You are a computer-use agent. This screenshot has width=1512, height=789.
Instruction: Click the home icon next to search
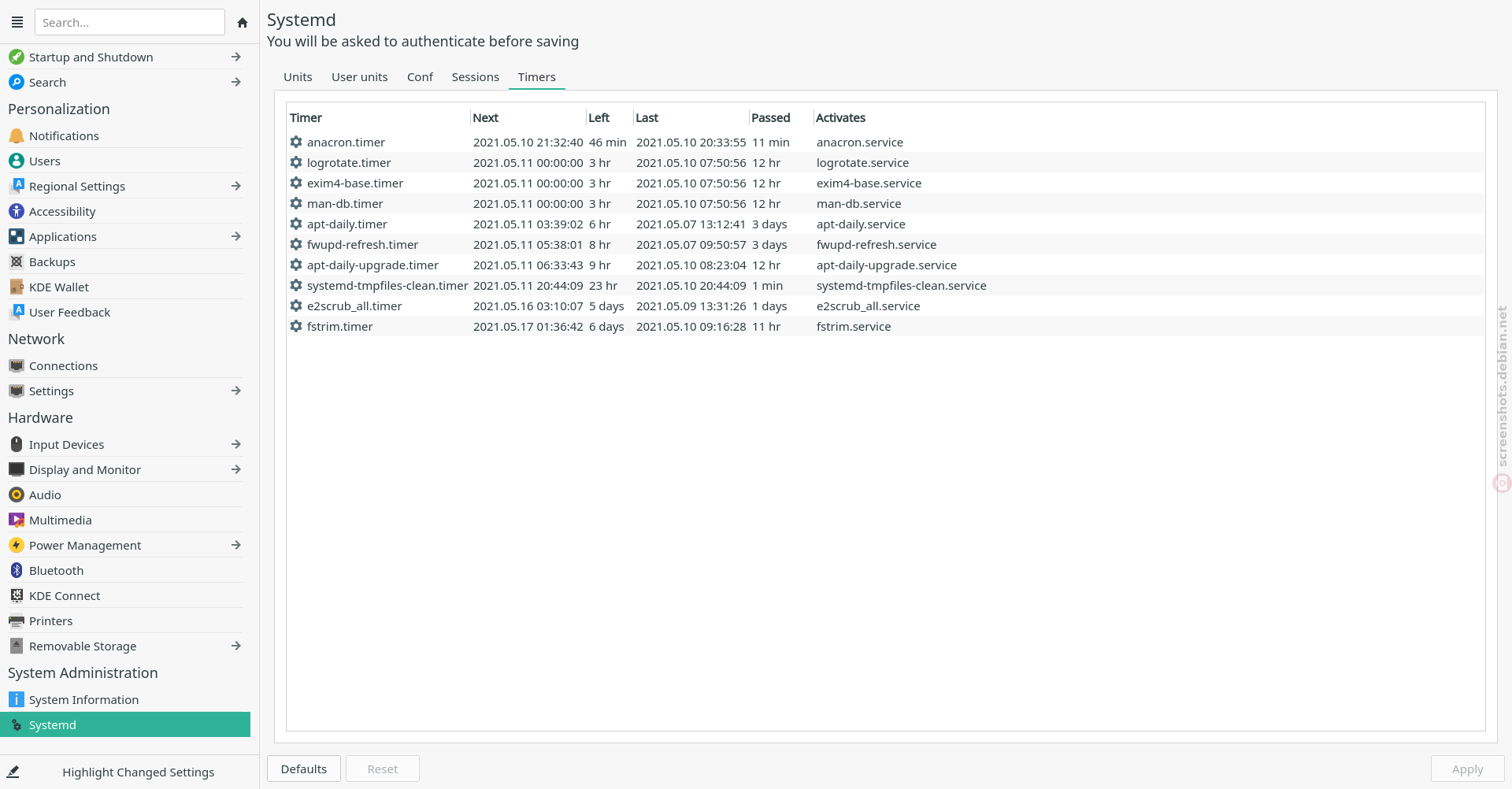pos(243,23)
